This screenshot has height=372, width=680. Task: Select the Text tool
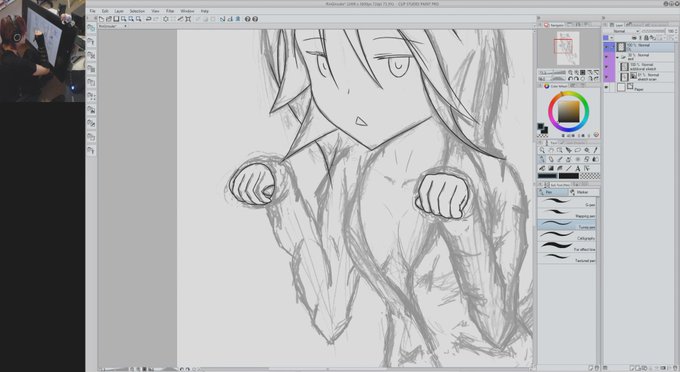point(578,168)
